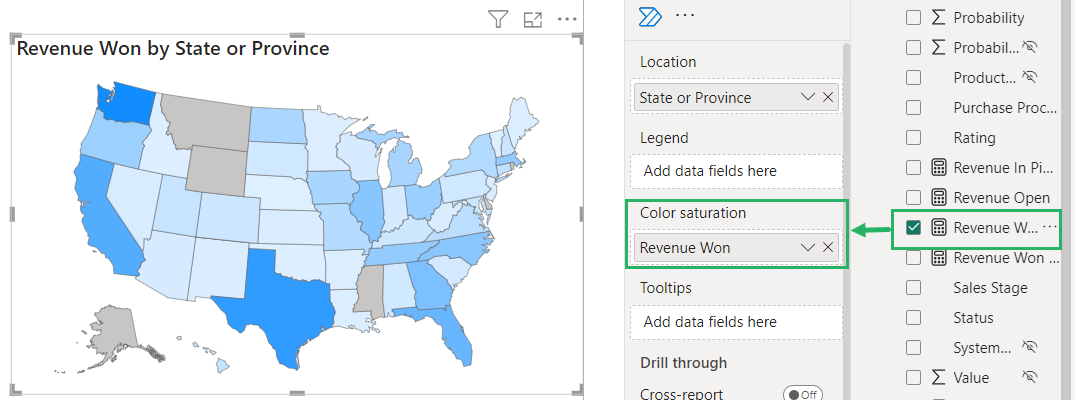This screenshot has height=400, width=1075.
Task: Click Legend's Add data fields here box
Action: pyautogui.click(x=736, y=171)
